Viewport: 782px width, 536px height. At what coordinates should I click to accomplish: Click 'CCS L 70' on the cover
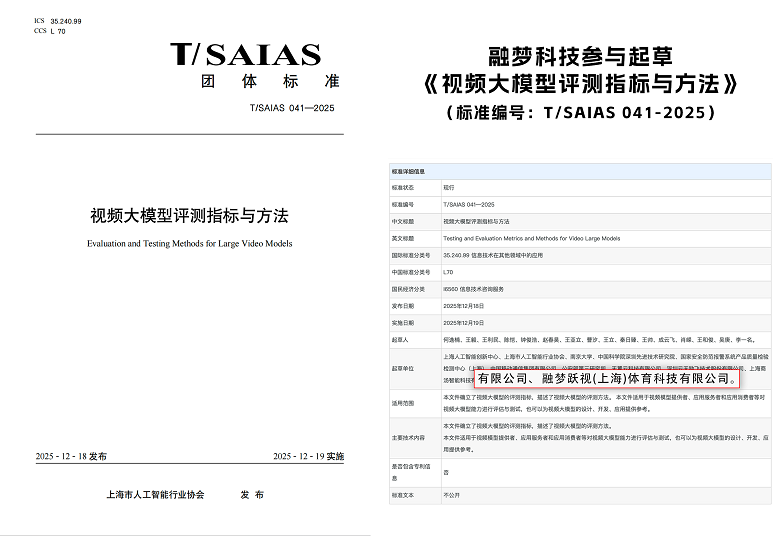(x=50, y=31)
